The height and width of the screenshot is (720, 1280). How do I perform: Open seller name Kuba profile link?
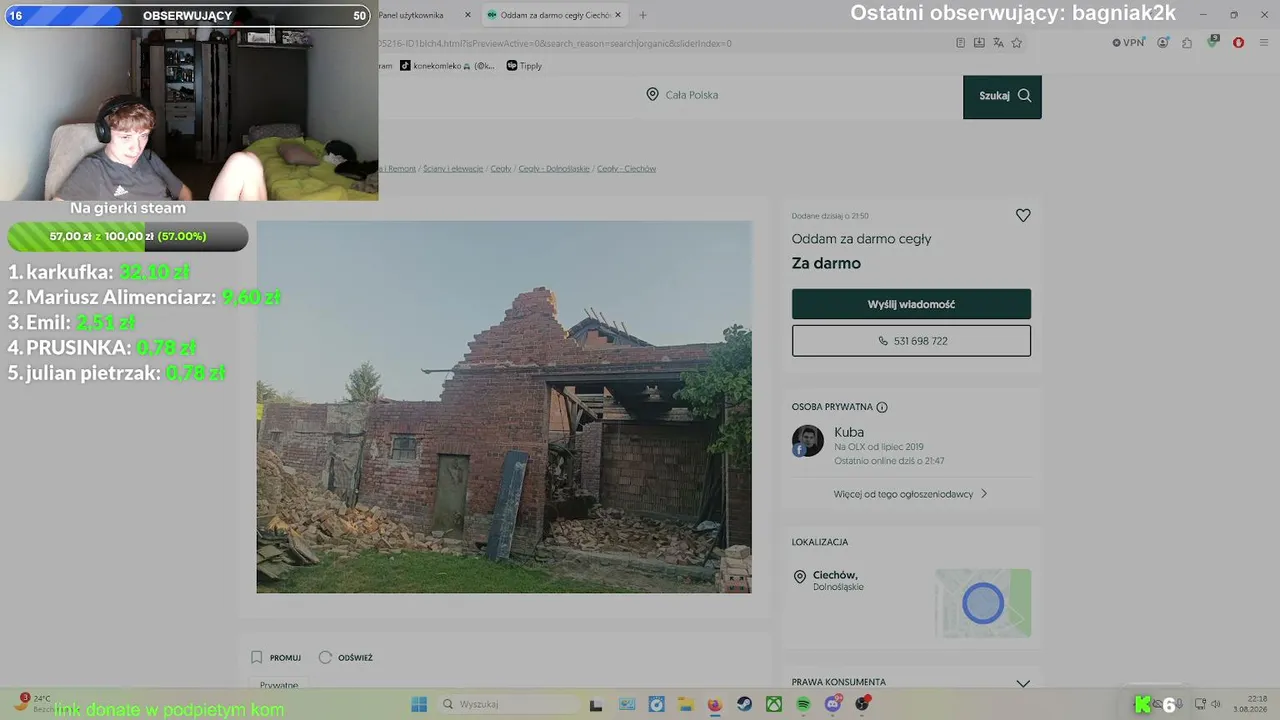(849, 432)
